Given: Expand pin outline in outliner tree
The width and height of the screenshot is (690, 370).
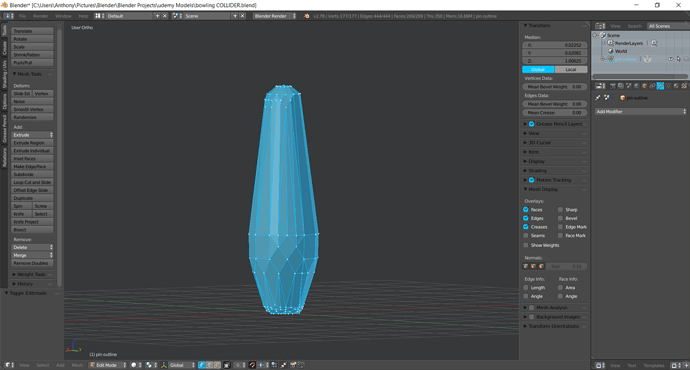Looking at the screenshot, I should point(602,59).
